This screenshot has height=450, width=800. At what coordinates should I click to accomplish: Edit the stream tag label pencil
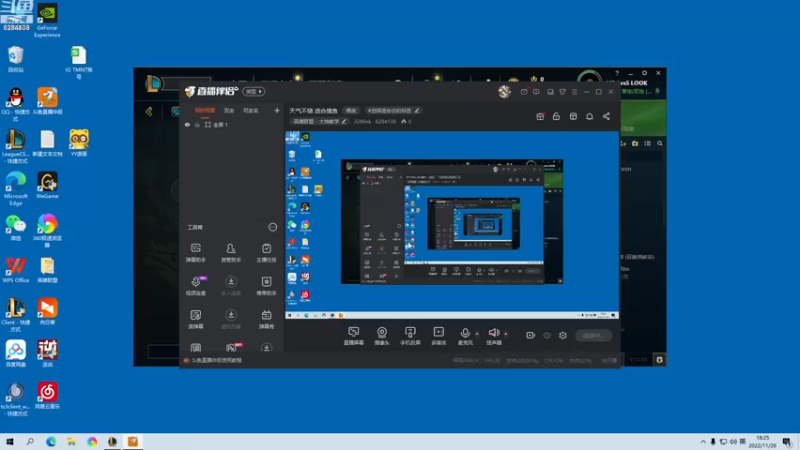(x=417, y=110)
